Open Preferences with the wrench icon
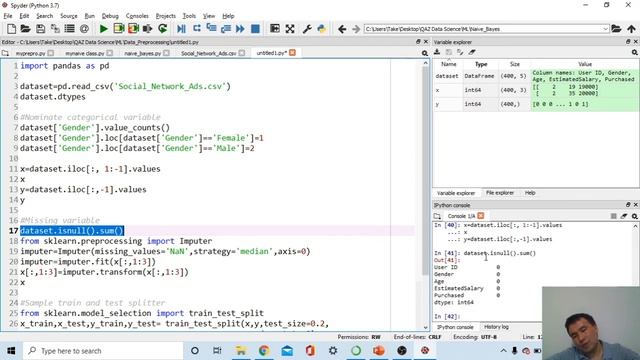Screen dimensions: 640x360 [307, 29]
